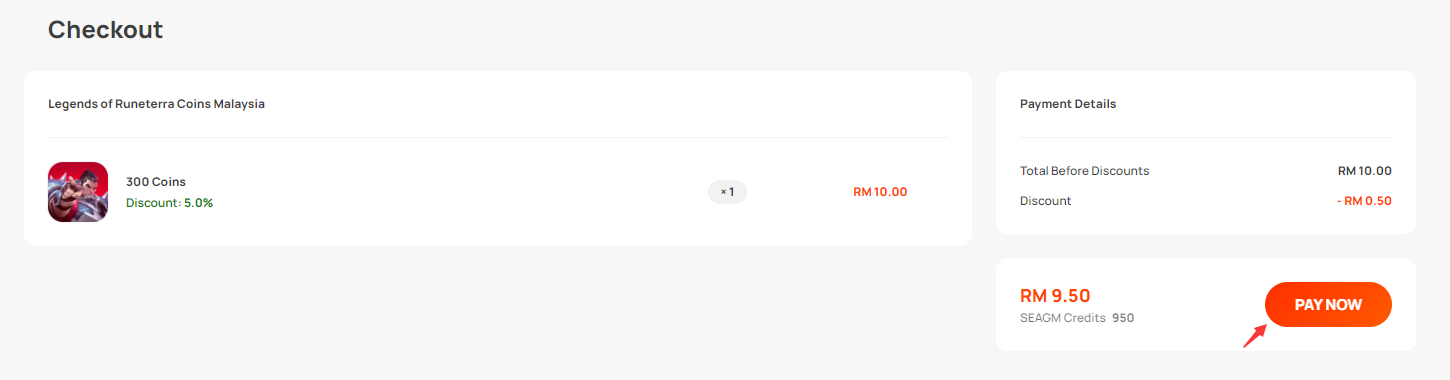Click the Checkout page heading
The image size is (1450, 380).
(105, 30)
